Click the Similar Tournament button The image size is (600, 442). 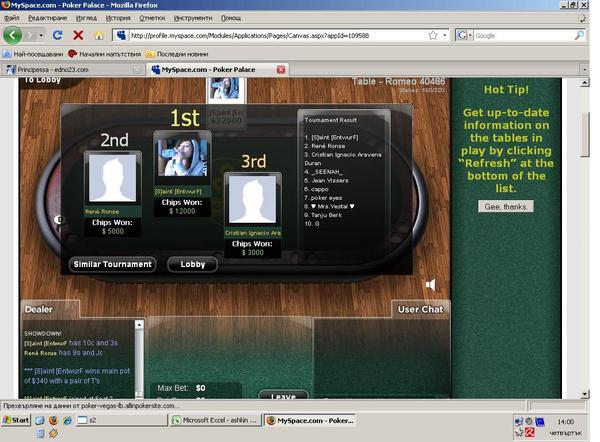tap(112, 264)
